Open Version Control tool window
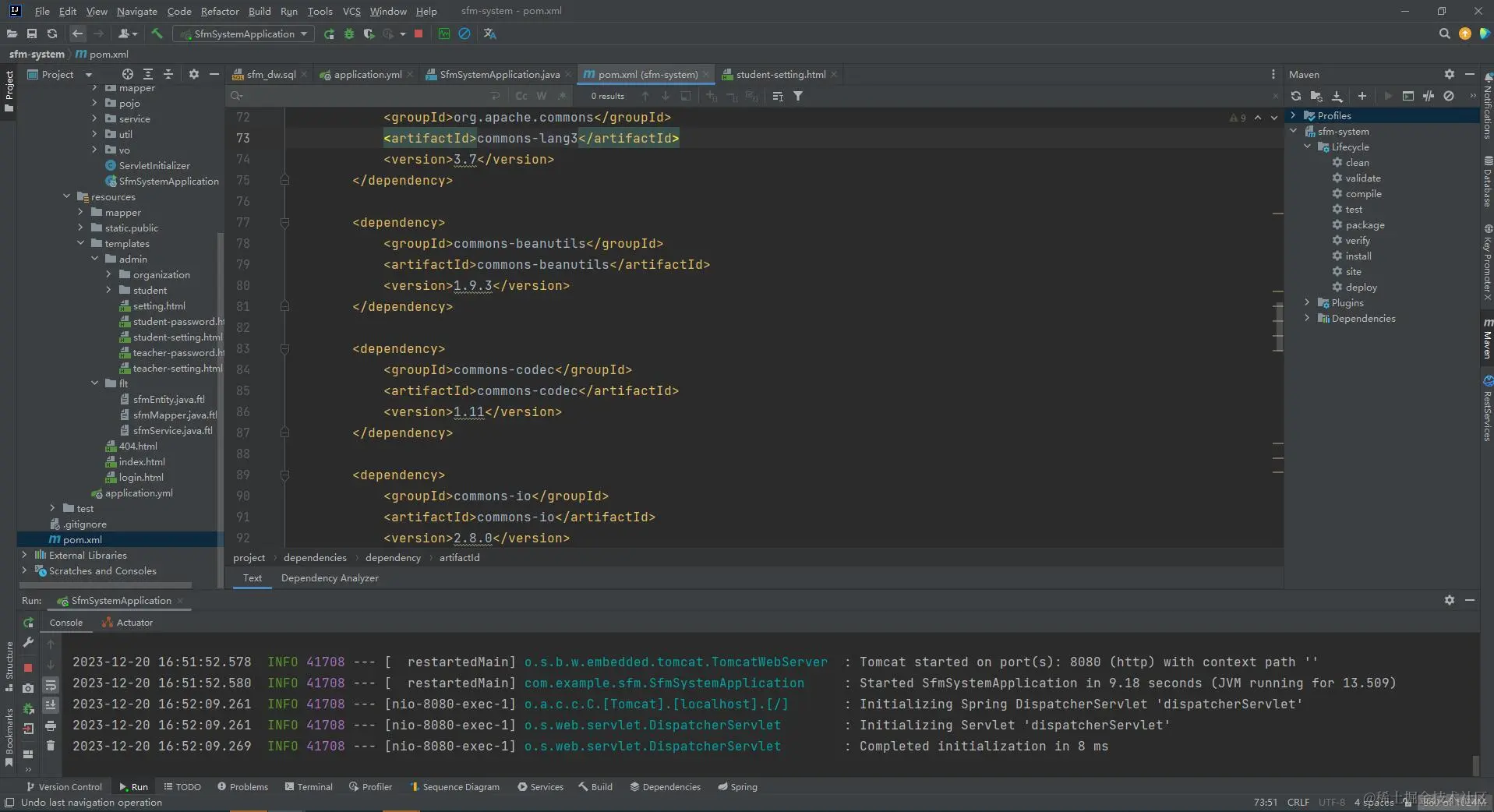1494x812 pixels. tap(64, 786)
